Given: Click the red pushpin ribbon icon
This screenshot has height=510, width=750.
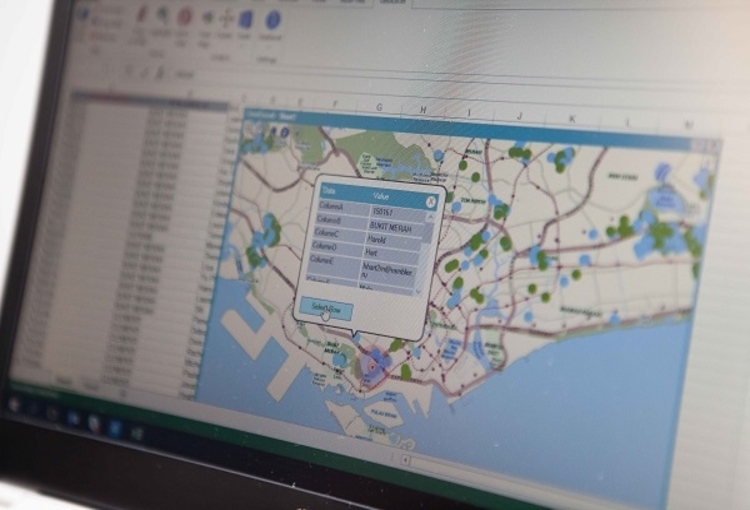Looking at the screenshot, I should (x=140, y=16).
